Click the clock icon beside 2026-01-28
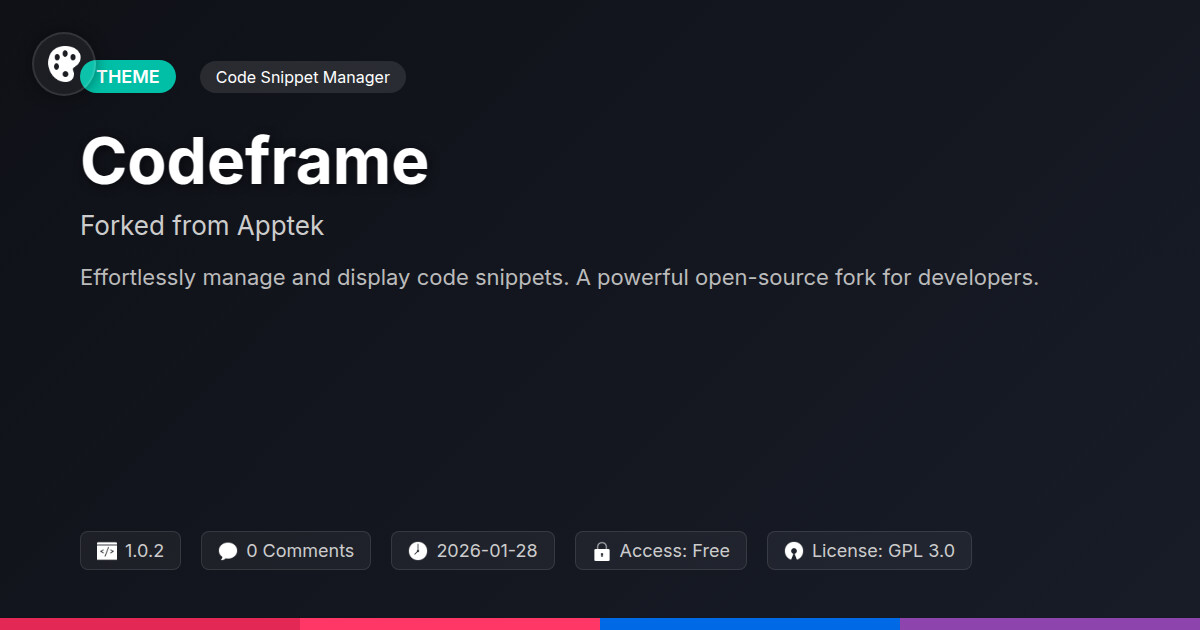 click(418, 551)
